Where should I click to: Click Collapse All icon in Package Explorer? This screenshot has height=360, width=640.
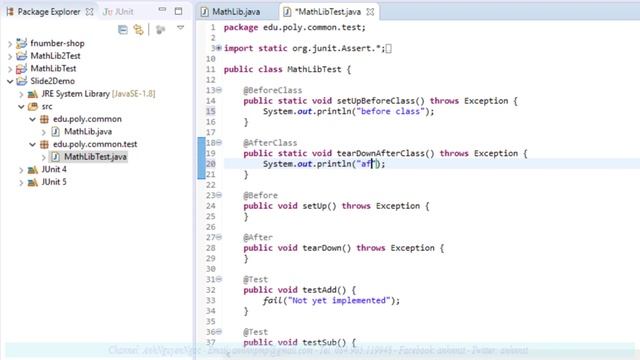[x=122, y=29]
